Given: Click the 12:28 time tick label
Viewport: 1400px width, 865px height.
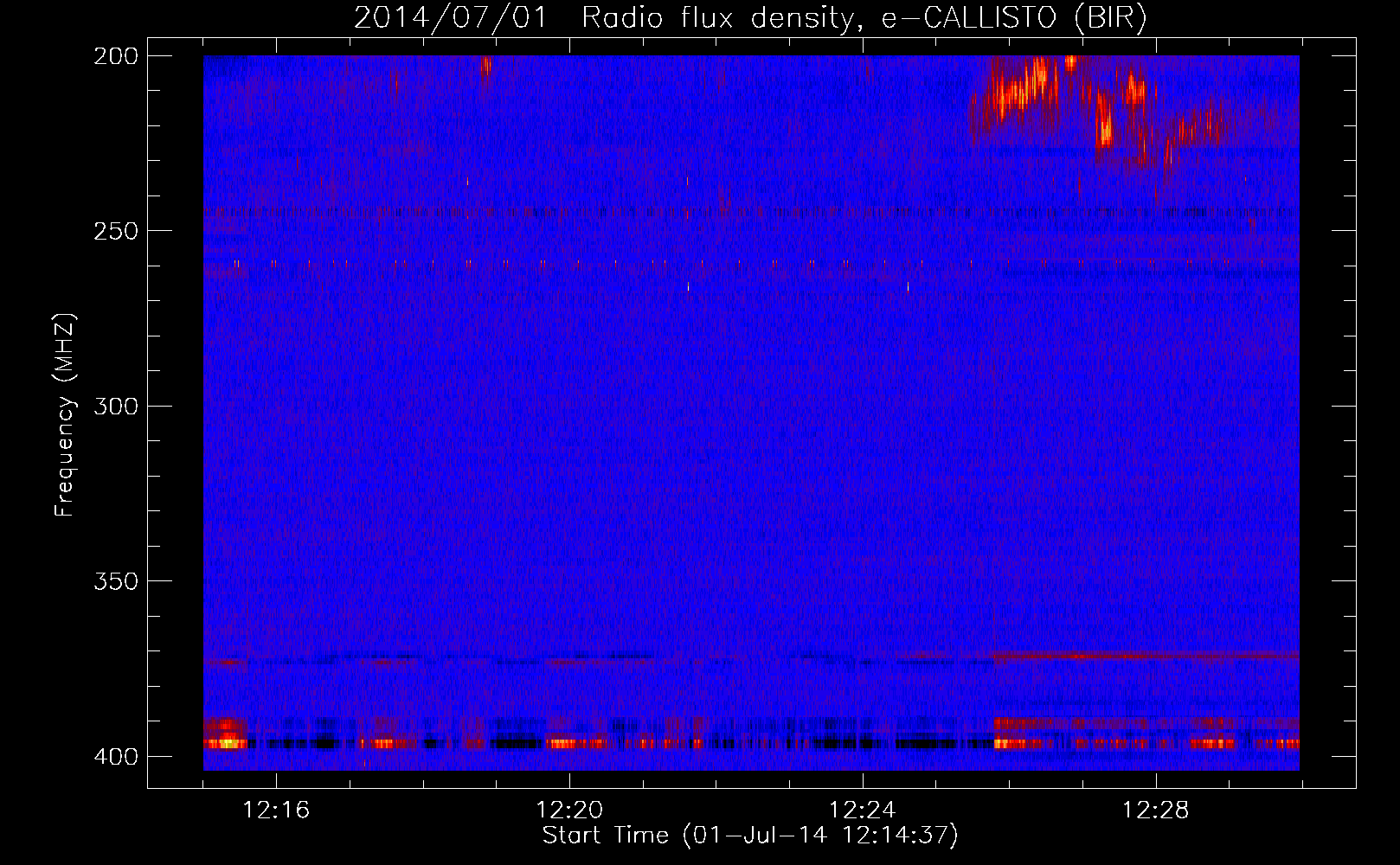Looking at the screenshot, I should coord(1156,811).
